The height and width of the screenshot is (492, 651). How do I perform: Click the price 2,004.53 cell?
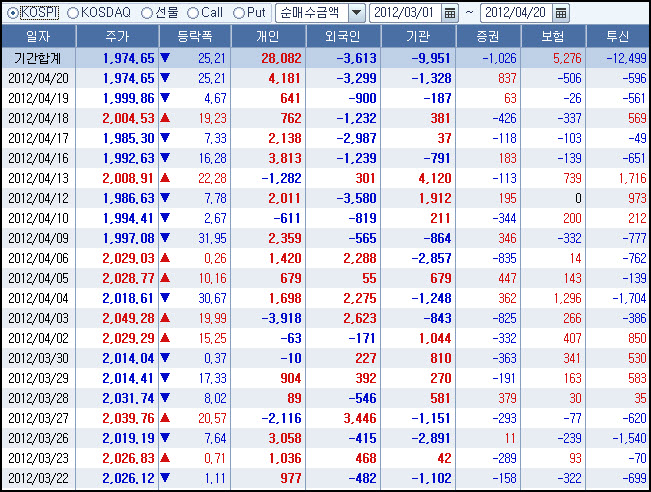tap(128, 118)
